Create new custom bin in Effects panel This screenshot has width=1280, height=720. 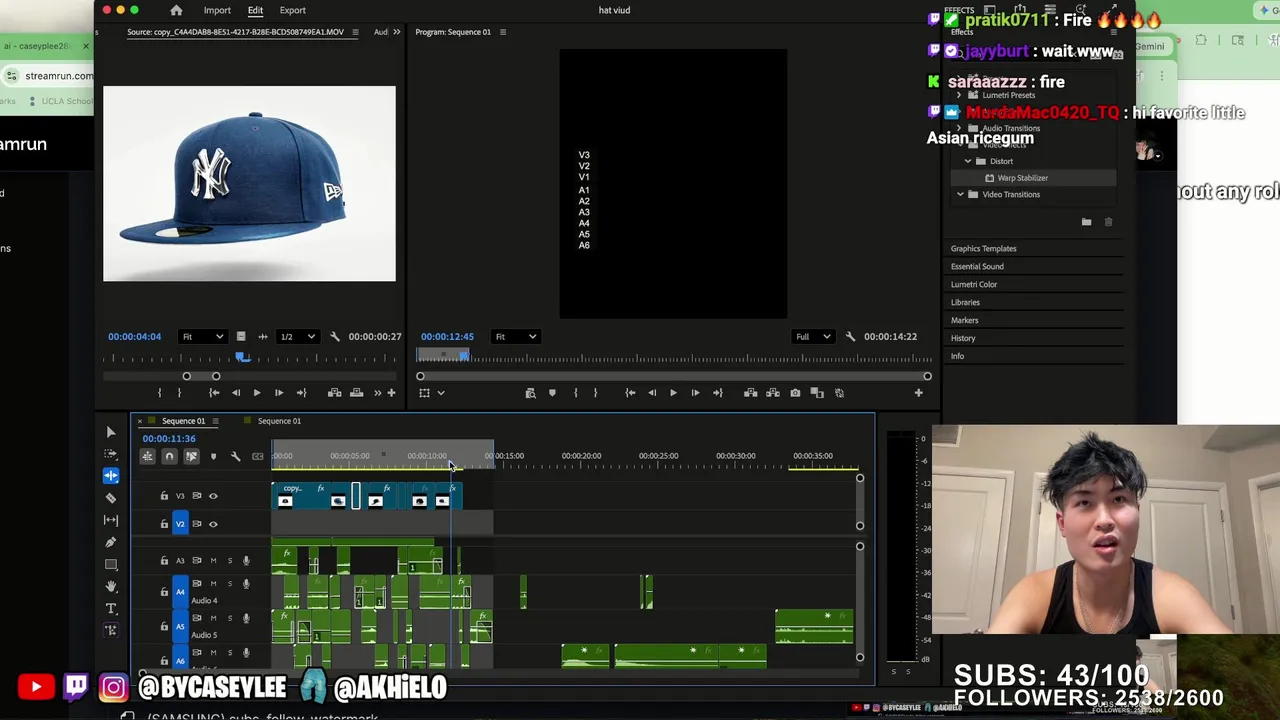pyautogui.click(x=1086, y=222)
